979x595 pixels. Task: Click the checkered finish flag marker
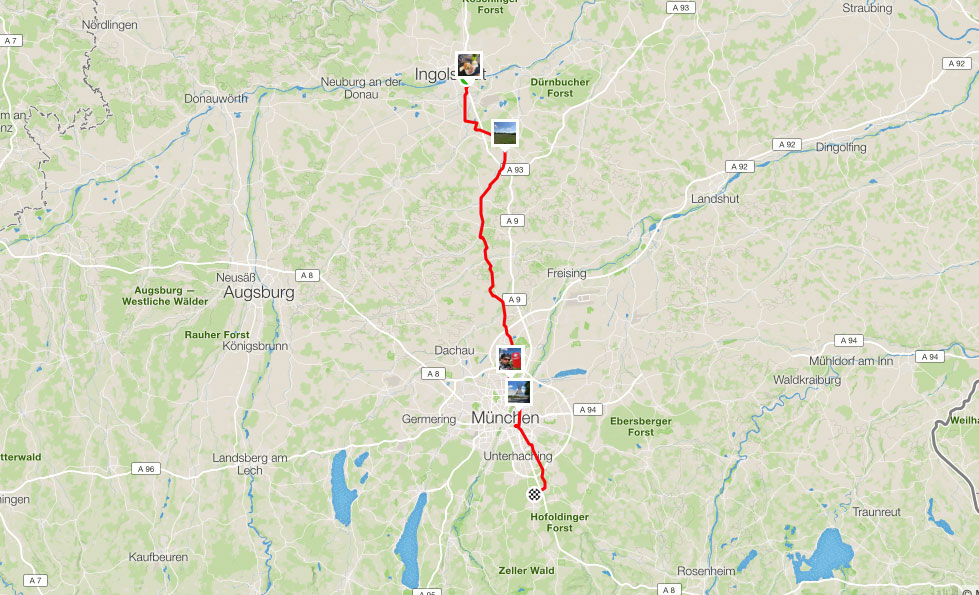[534, 494]
